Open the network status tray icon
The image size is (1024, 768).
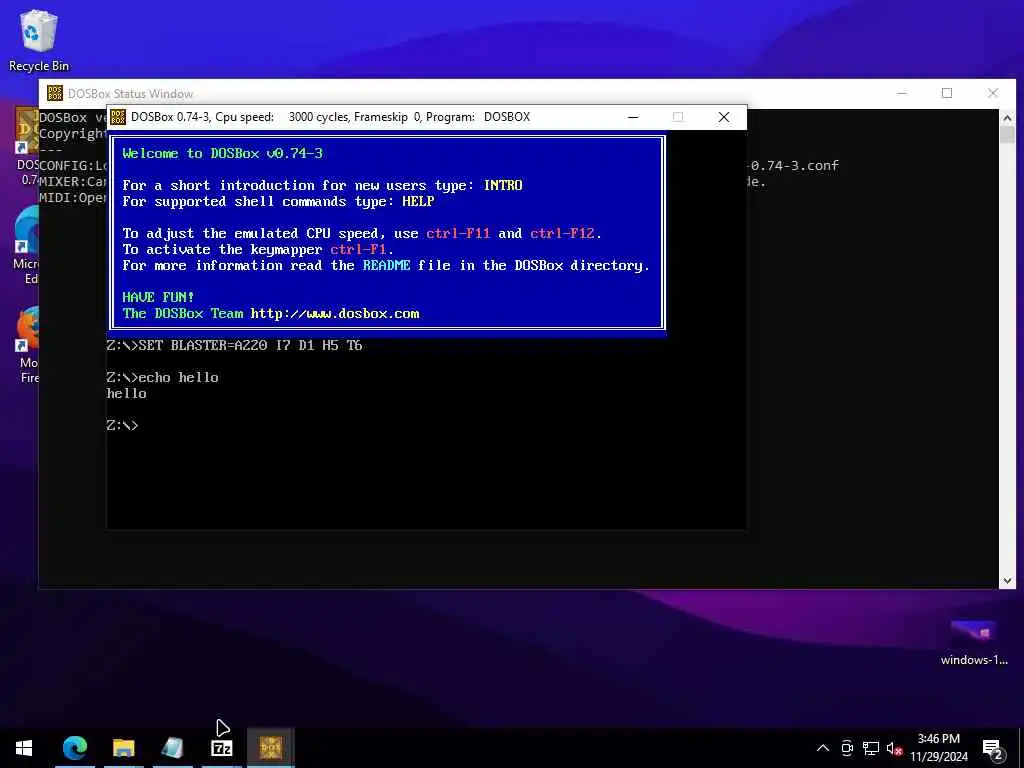coord(871,748)
